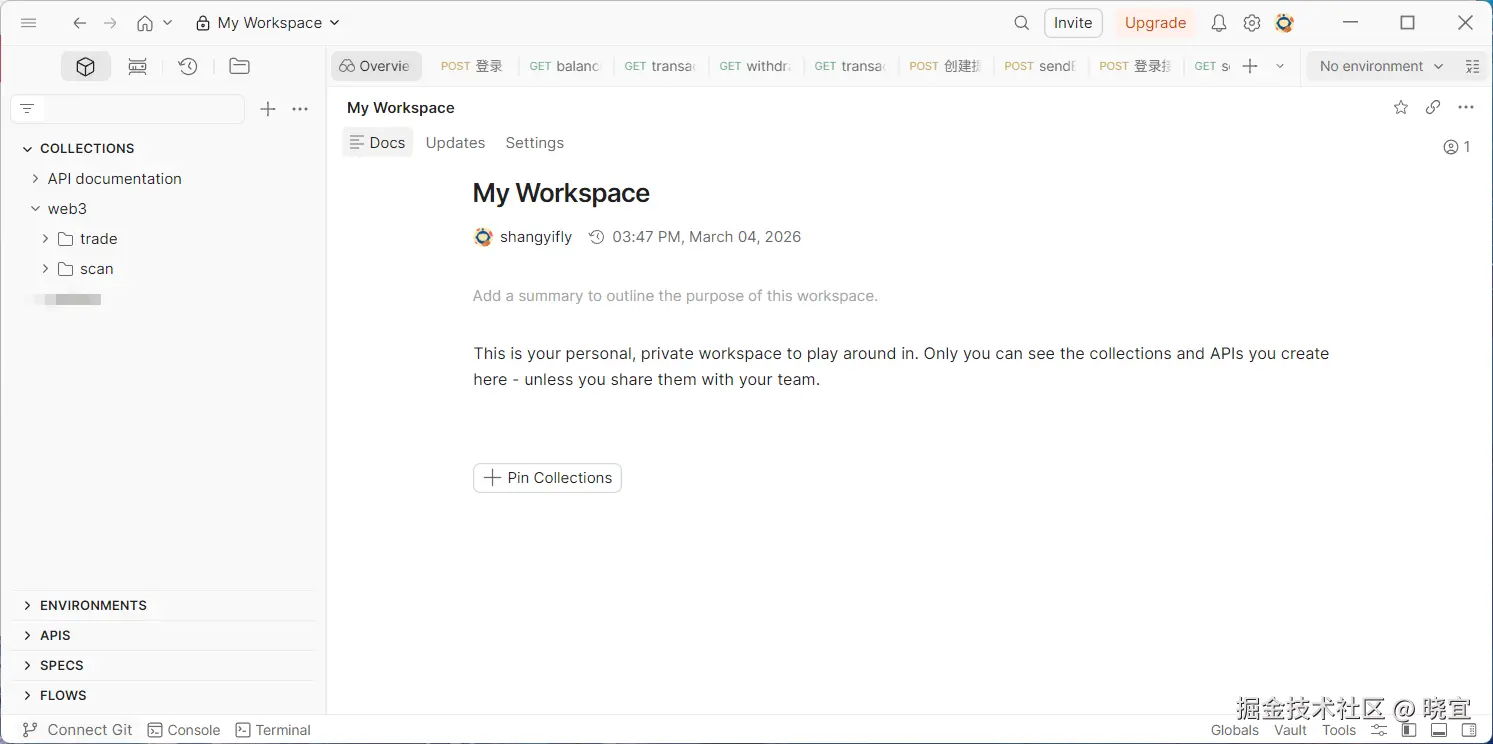Copy workspace link icon

(x=1433, y=108)
